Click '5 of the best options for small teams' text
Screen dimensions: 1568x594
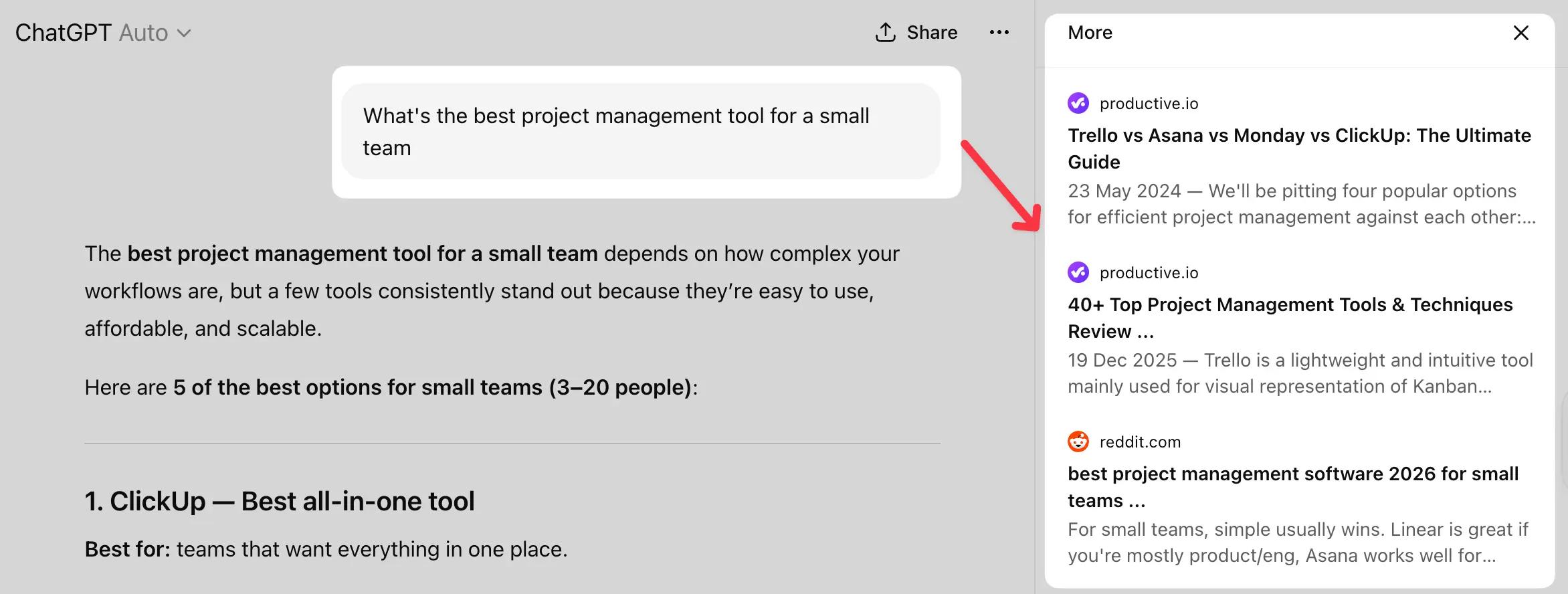[x=432, y=387]
